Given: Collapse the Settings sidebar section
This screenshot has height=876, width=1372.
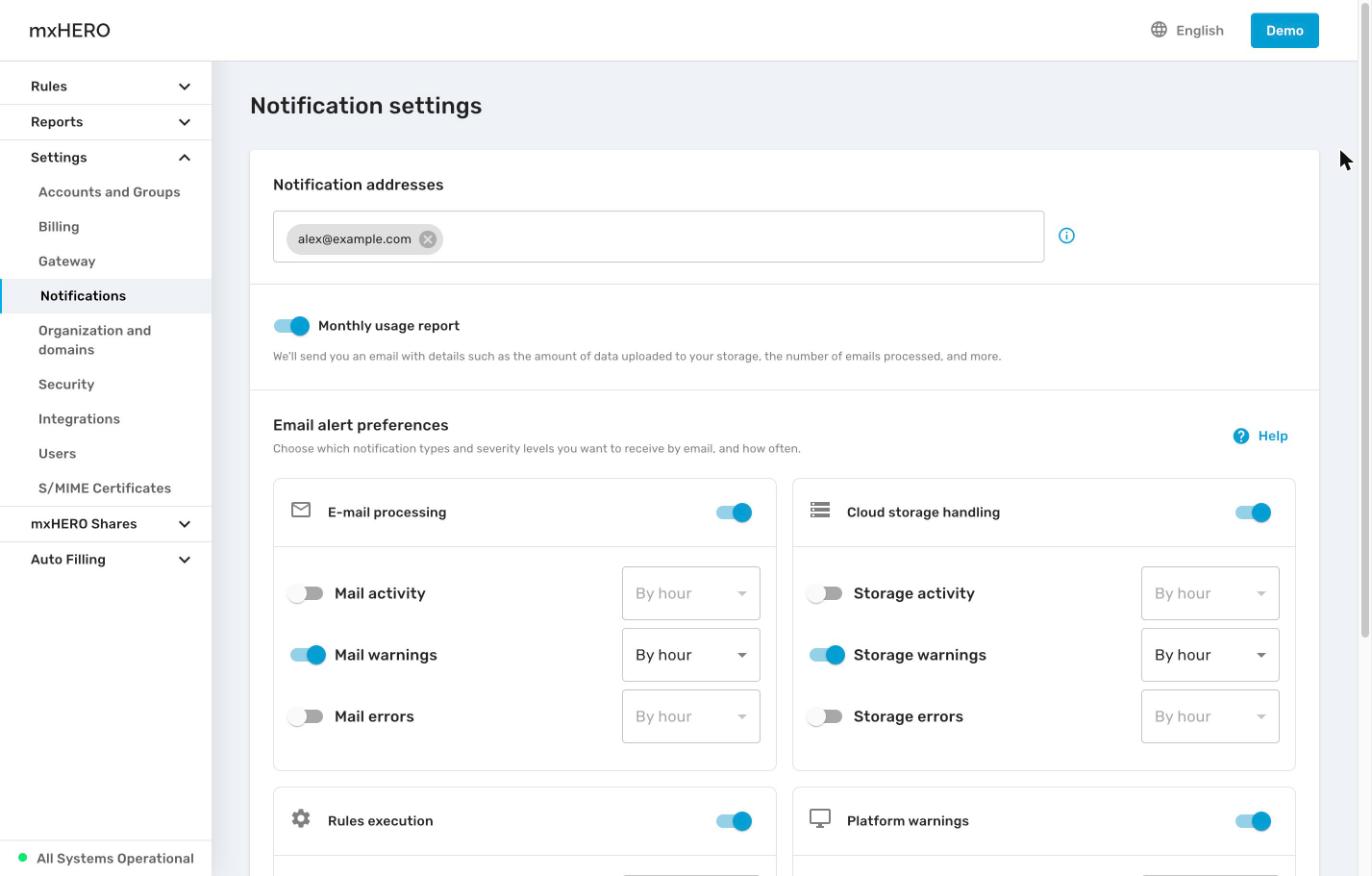Looking at the screenshot, I should pos(106,157).
